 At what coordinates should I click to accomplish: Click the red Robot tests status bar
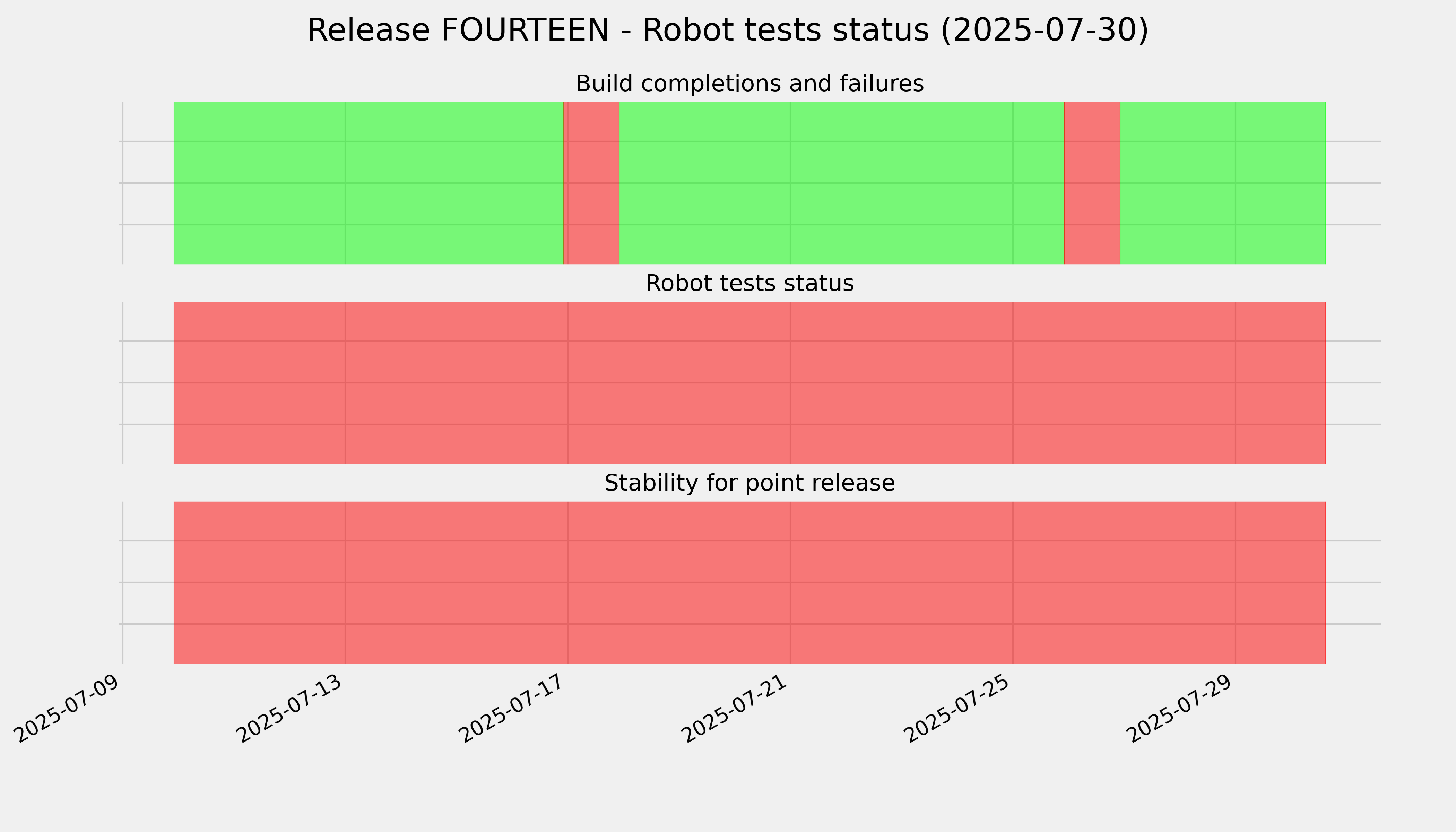(750, 383)
